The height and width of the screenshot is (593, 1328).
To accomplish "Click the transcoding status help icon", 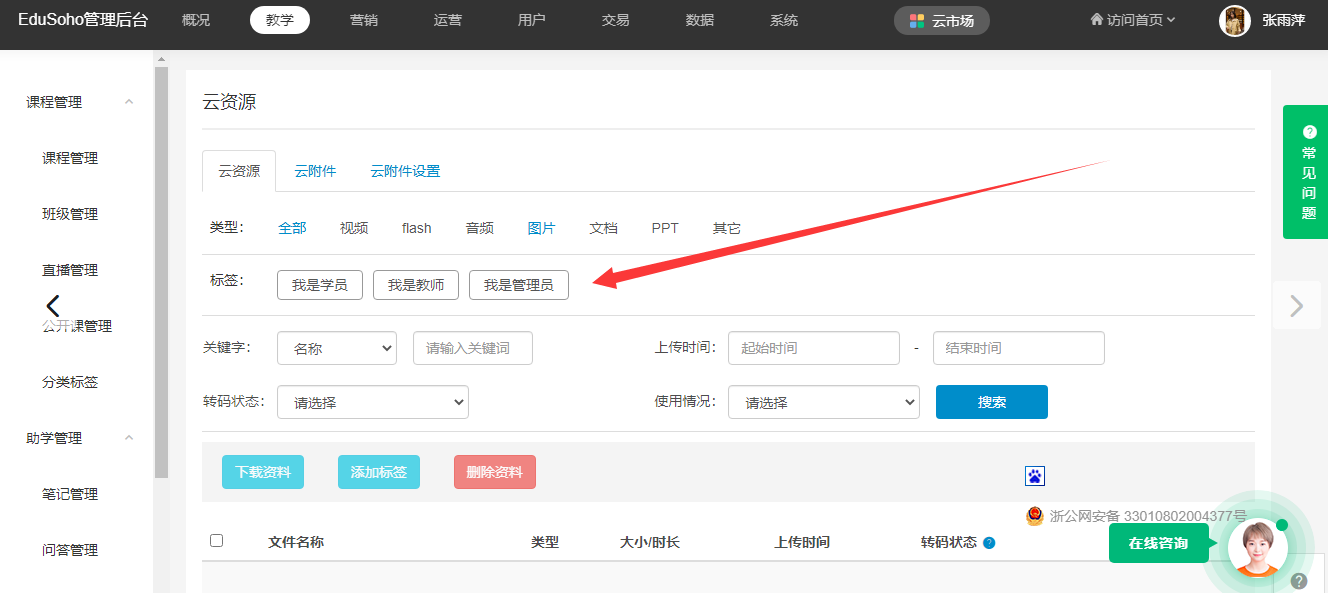I will click(x=989, y=543).
